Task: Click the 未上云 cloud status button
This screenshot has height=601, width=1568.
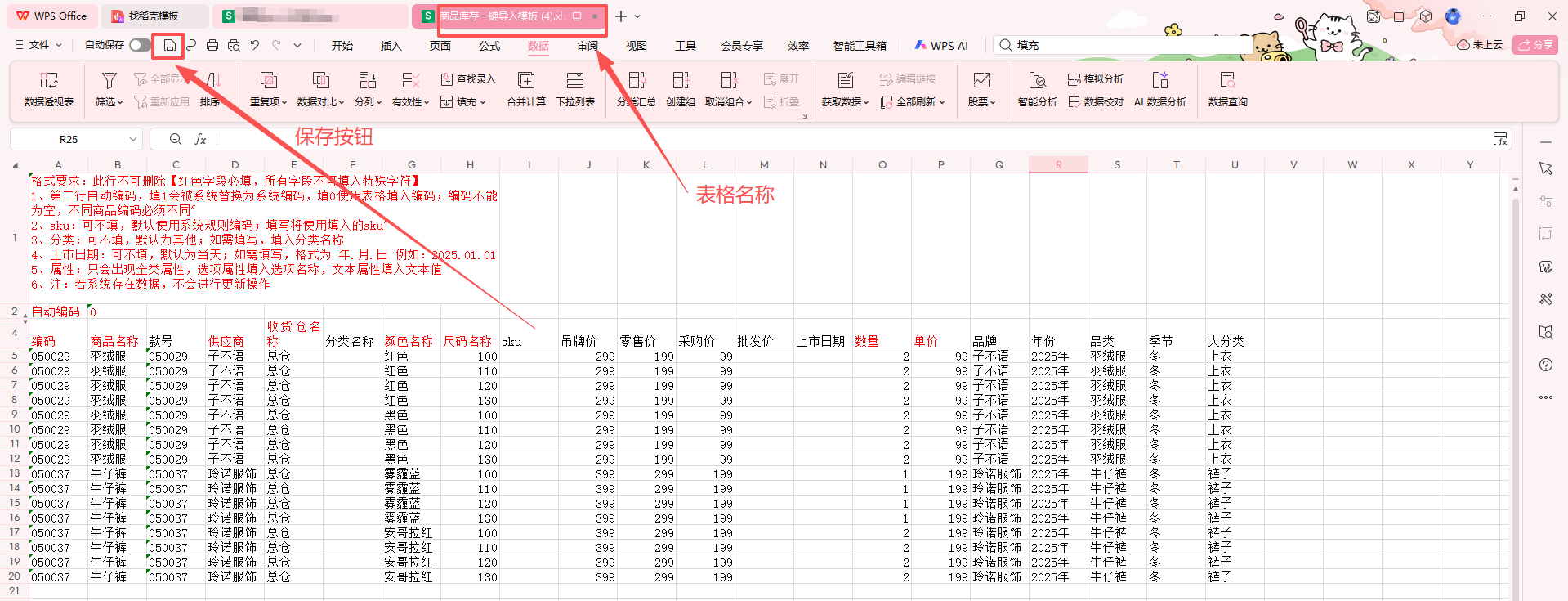Action: [x=1481, y=45]
